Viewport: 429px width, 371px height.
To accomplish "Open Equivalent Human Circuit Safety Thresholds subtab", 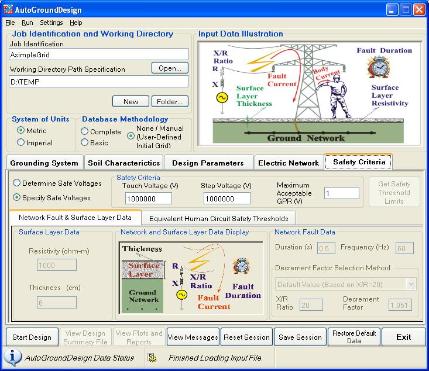I will tap(219, 219).
